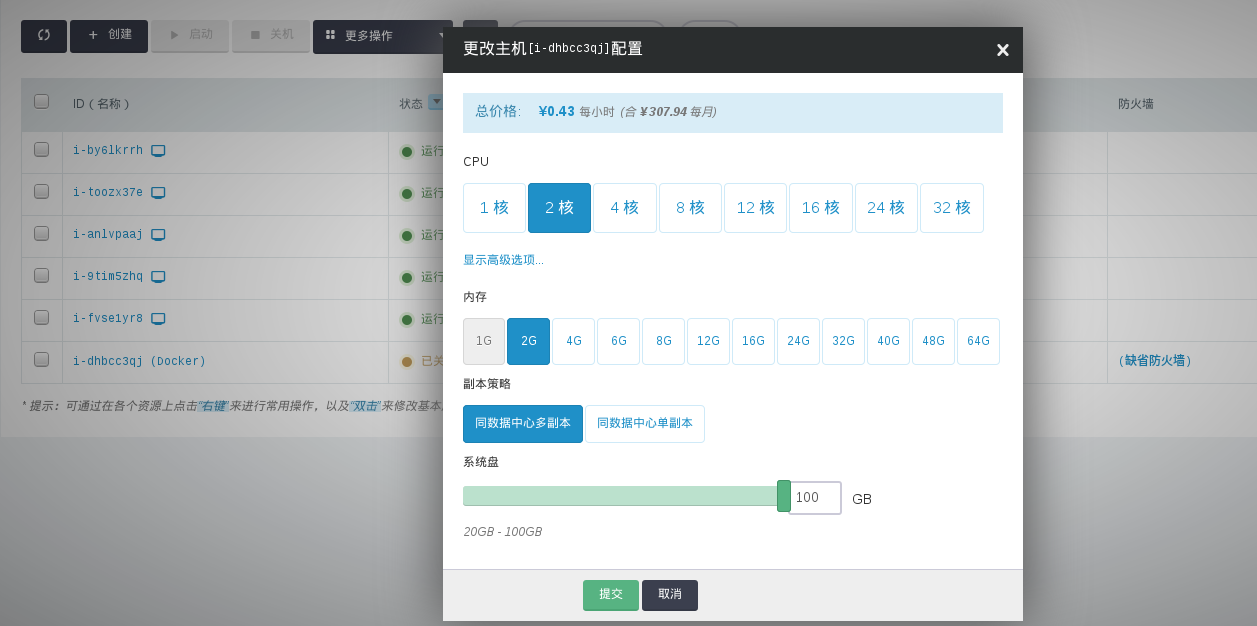Select the 4 核 CPU option
The image size is (1257, 626).
pyautogui.click(x=624, y=208)
